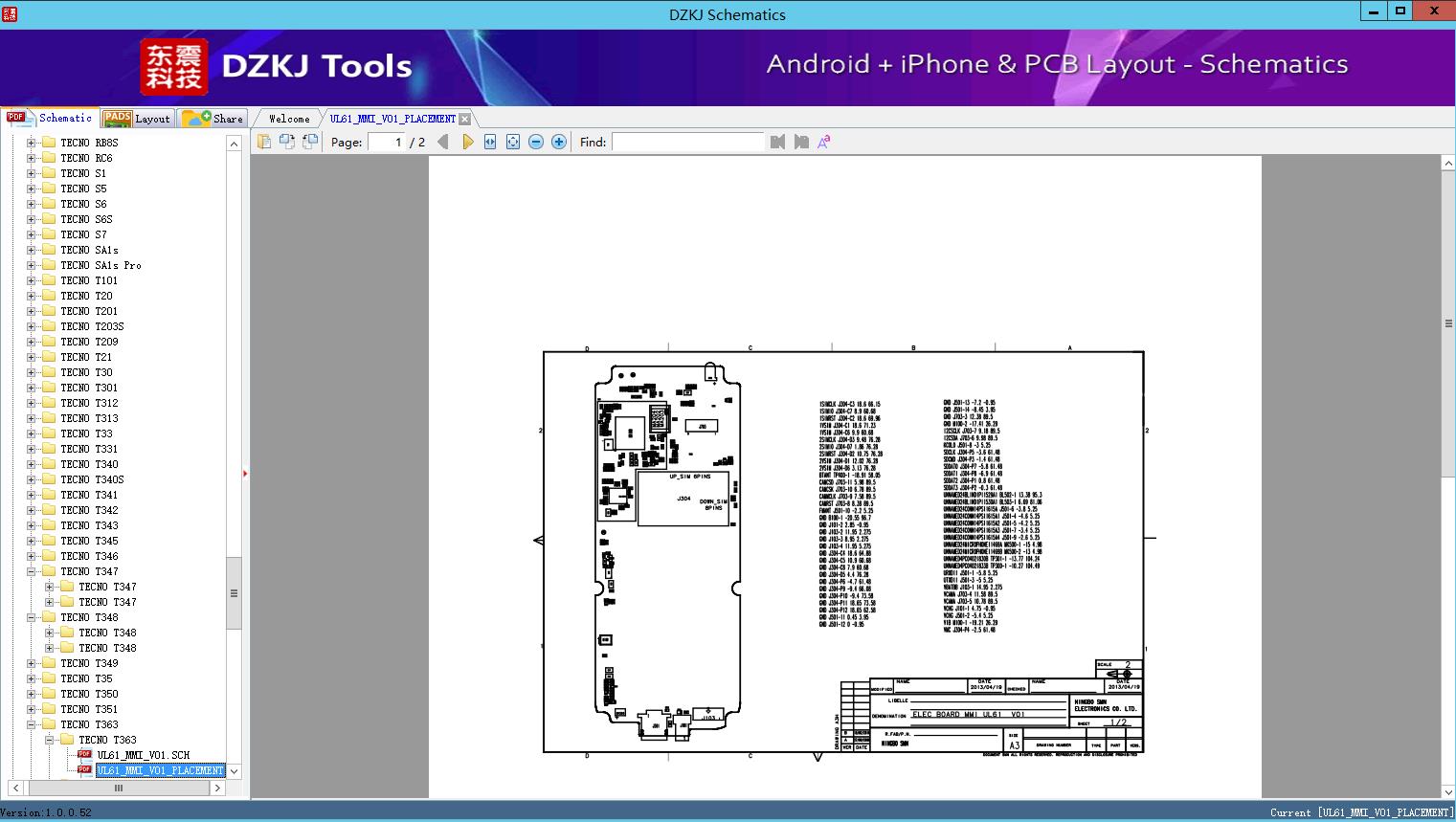This screenshot has width=1456, height=822.
Task: Zoom in with the plus icon
Action: pos(559,142)
